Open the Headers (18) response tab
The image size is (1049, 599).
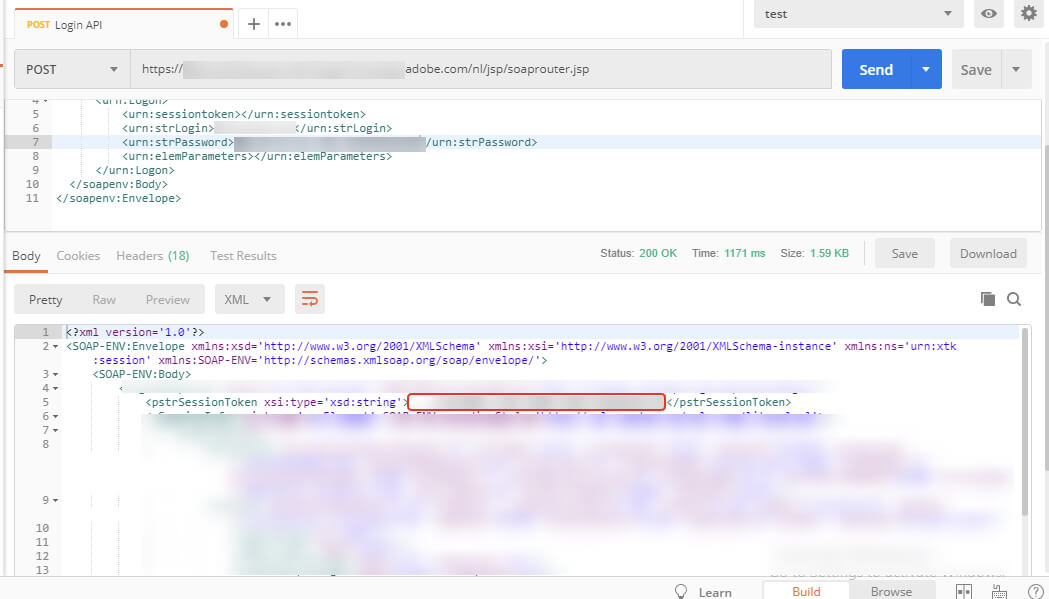tap(152, 255)
